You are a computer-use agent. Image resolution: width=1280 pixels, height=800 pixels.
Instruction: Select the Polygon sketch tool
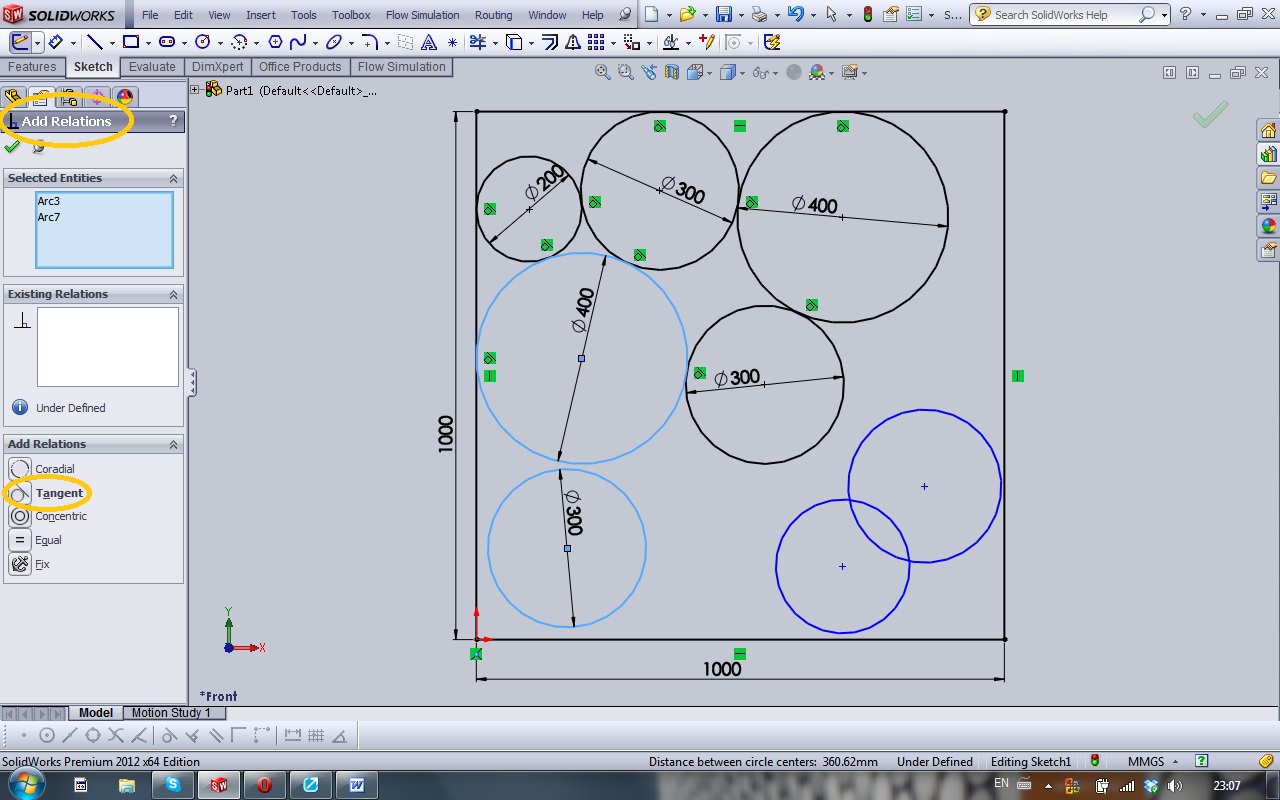point(275,42)
